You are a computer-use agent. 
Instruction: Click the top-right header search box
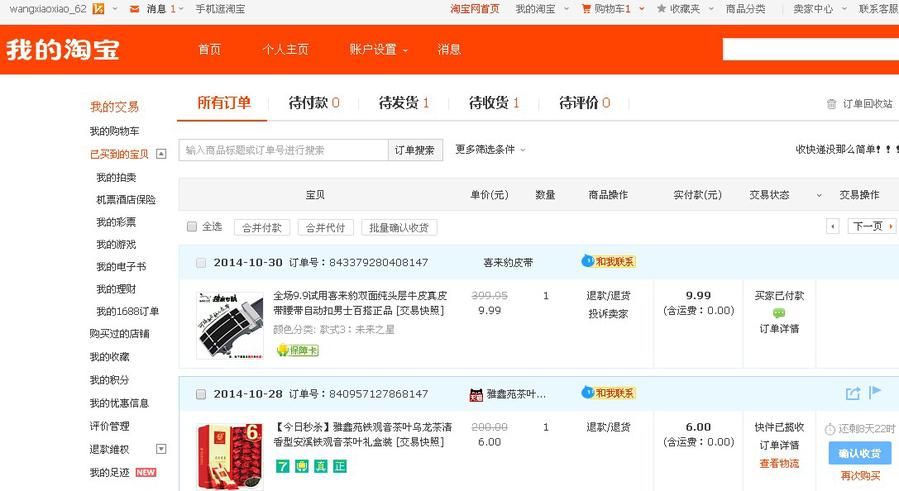coord(811,49)
